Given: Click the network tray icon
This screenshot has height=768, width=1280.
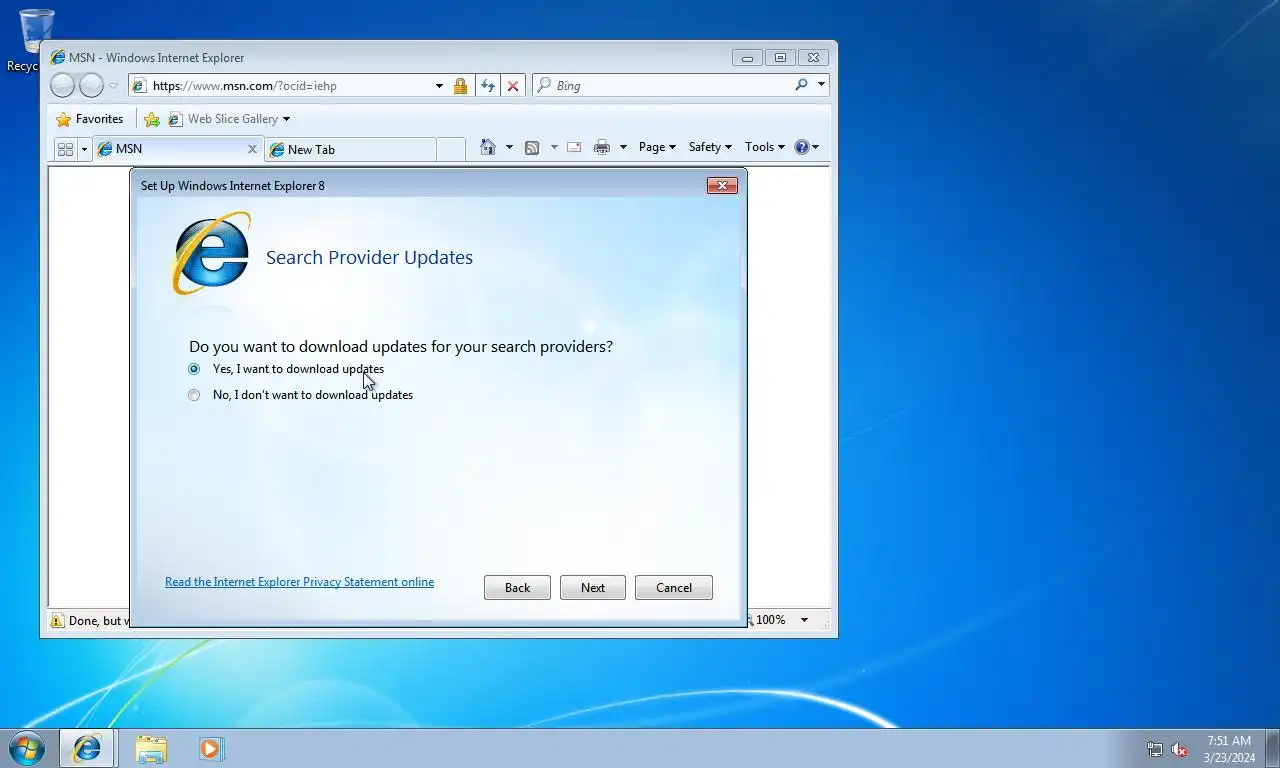Looking at the screenshot, I should click(1155, 749).
